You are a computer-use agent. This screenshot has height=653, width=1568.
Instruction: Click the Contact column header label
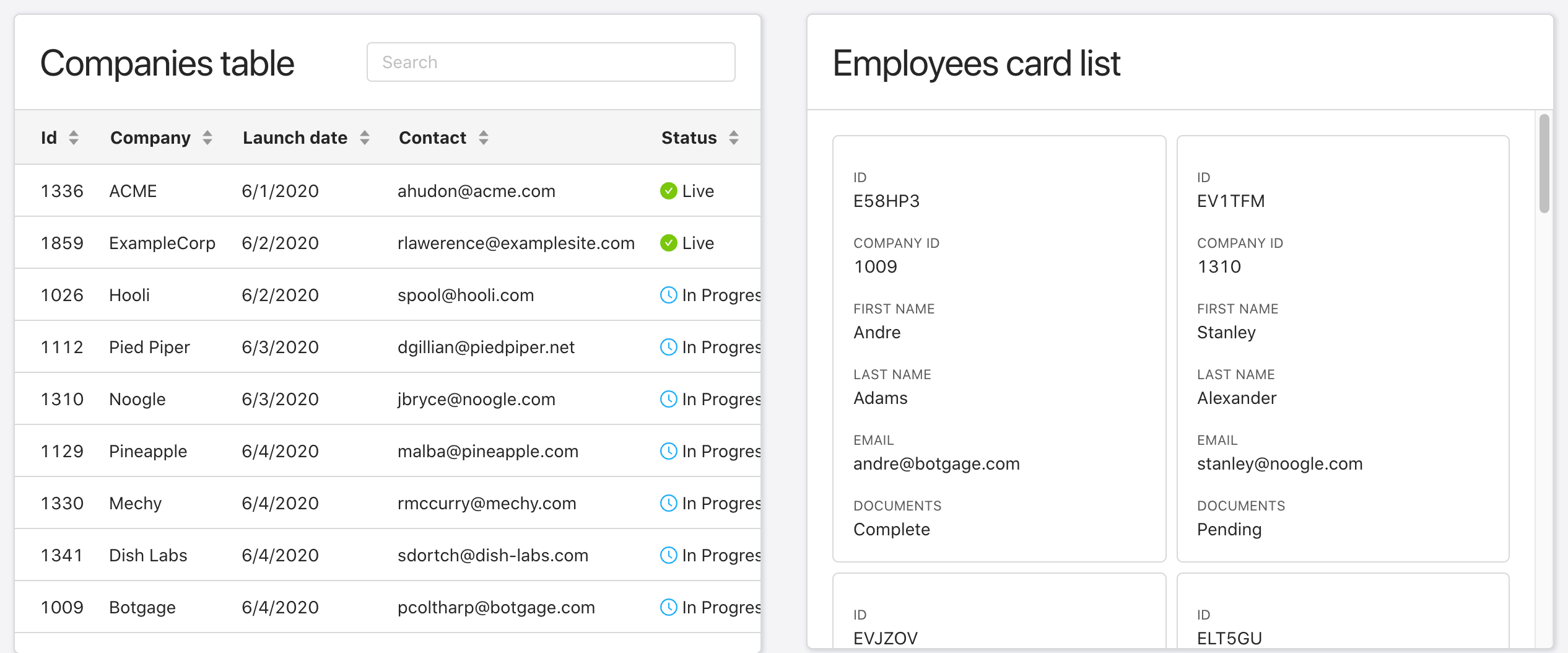432,138
